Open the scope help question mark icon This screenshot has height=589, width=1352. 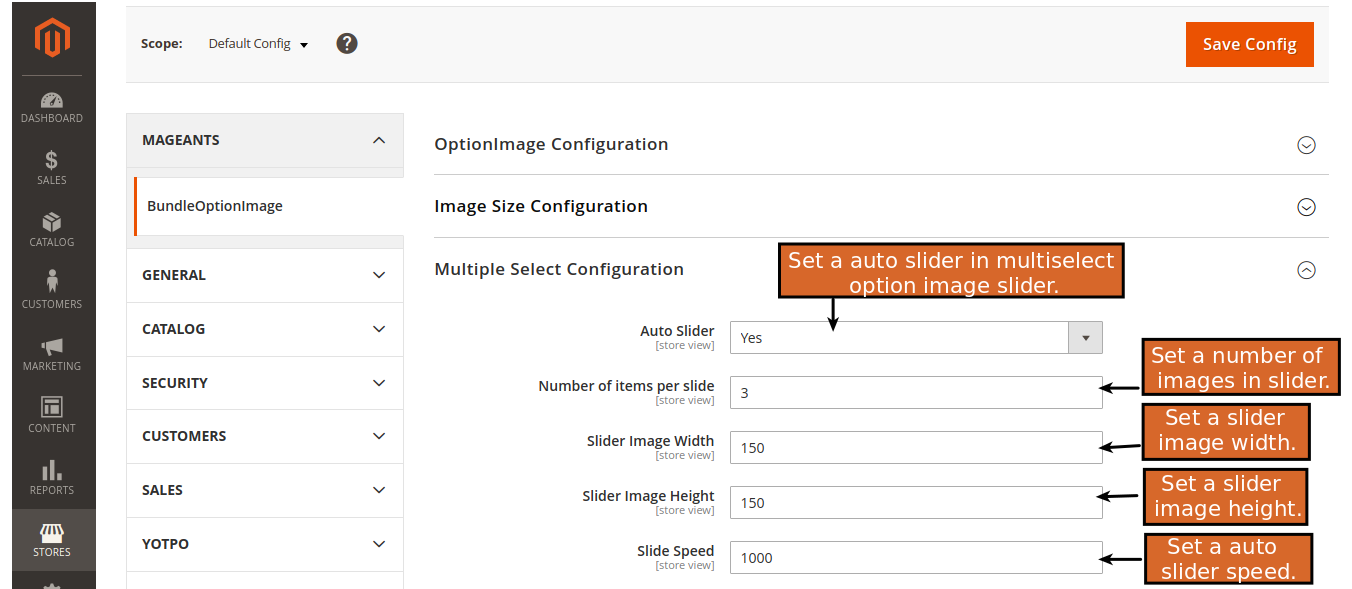tap(346, 43)
